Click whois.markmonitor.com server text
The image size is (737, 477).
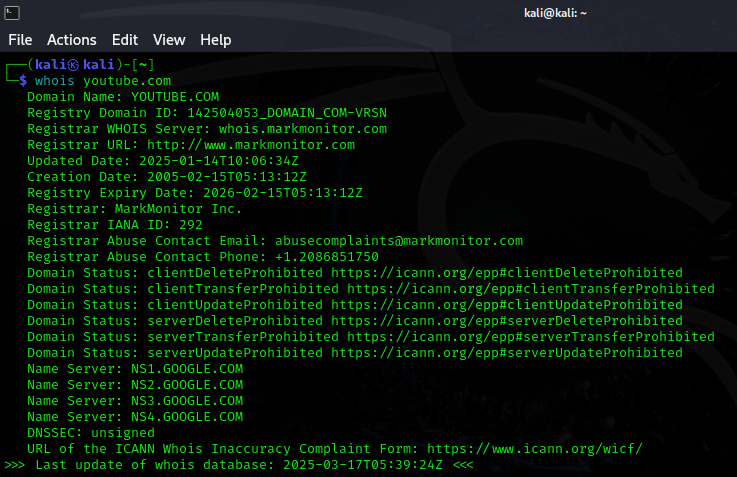click(303, 129)
